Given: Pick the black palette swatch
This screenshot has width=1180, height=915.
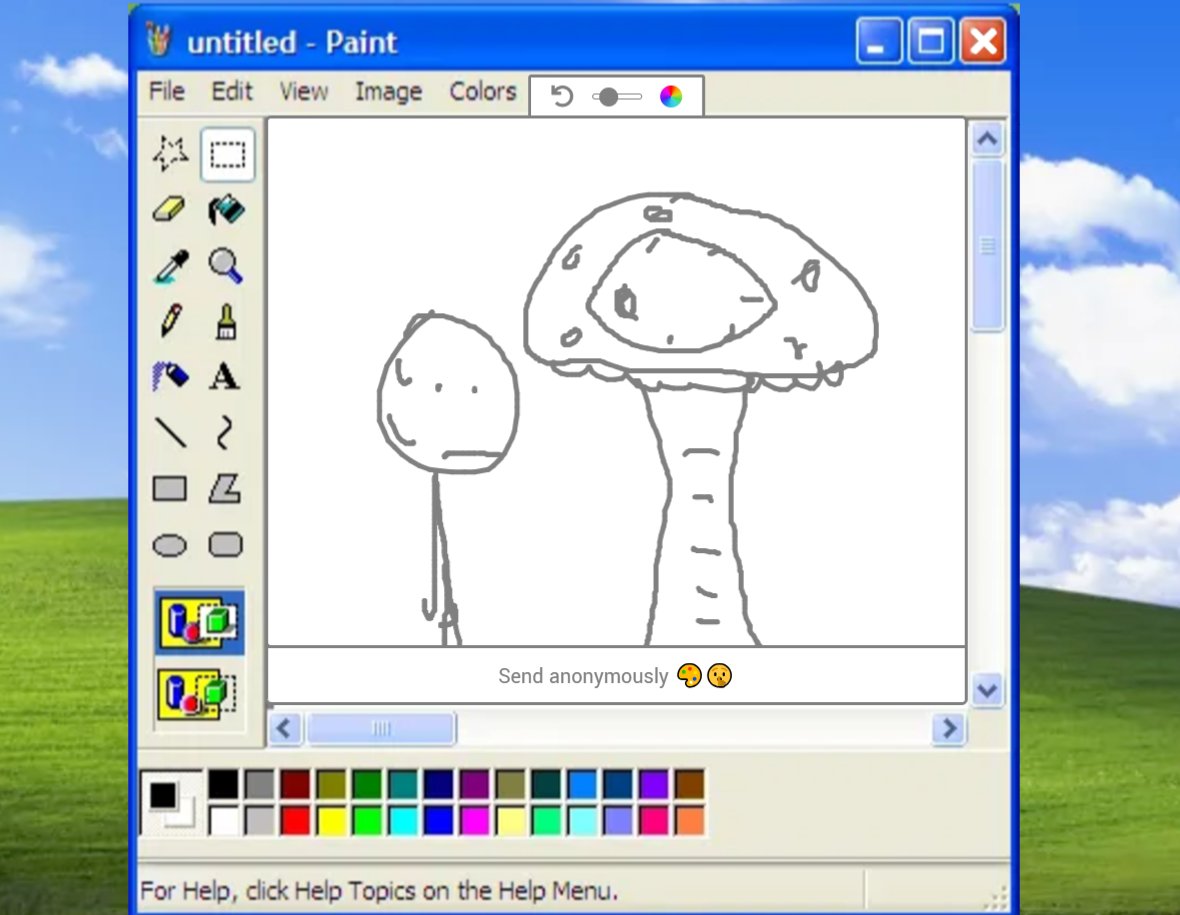Looking at the screenshot, I should pyautogui.click(x=224, y=784).
